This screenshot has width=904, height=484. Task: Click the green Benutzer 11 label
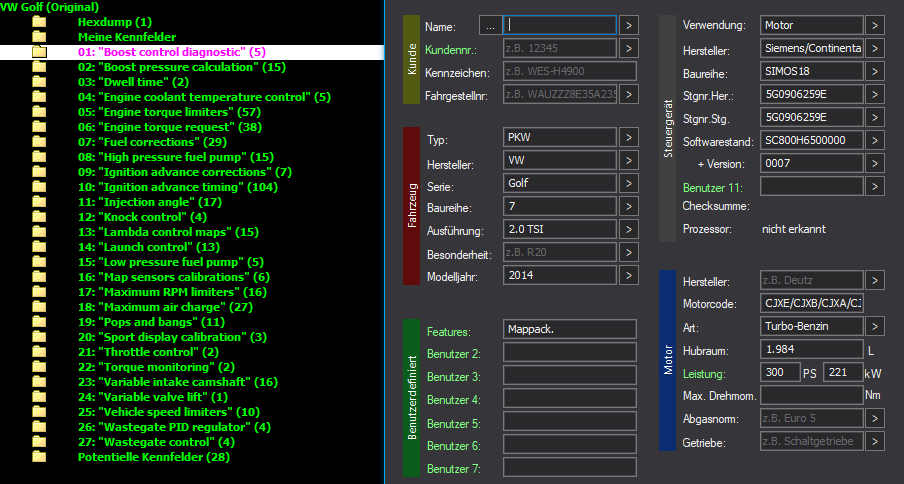pos(713,188)
